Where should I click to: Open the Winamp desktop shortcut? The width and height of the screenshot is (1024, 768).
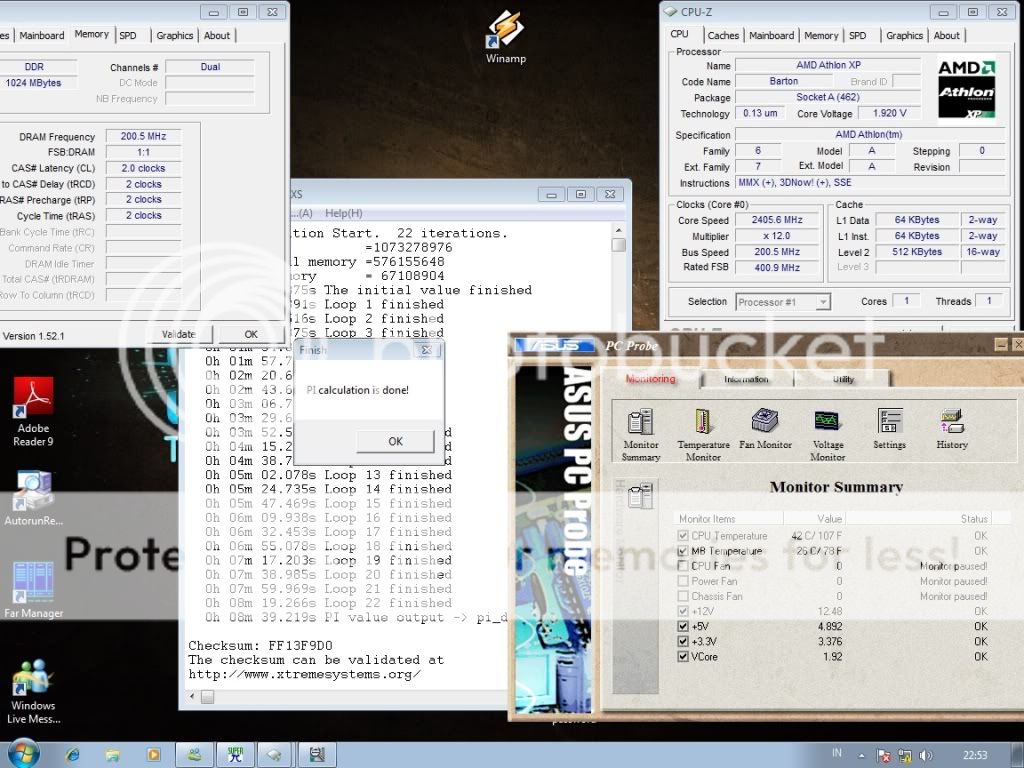click(505, 37)
